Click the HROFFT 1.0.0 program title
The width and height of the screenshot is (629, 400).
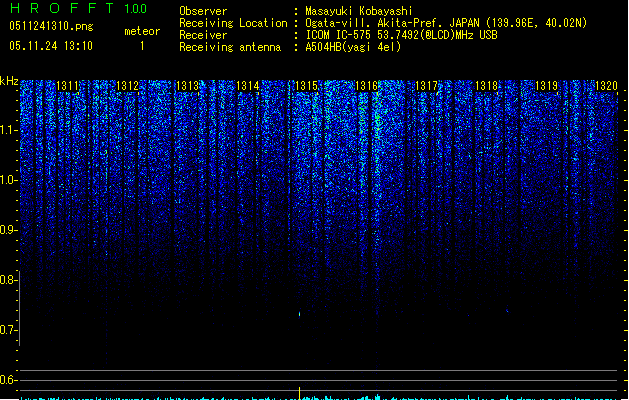click(x=79, y=8)
